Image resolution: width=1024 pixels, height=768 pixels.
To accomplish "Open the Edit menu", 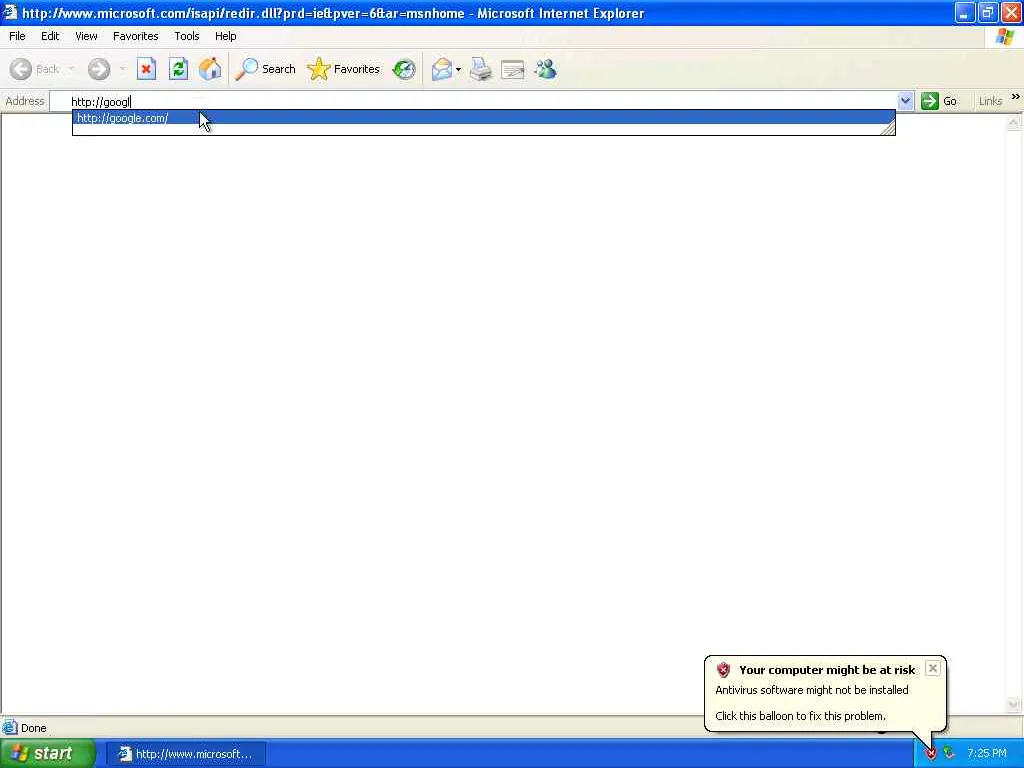I will pos(50,36).
